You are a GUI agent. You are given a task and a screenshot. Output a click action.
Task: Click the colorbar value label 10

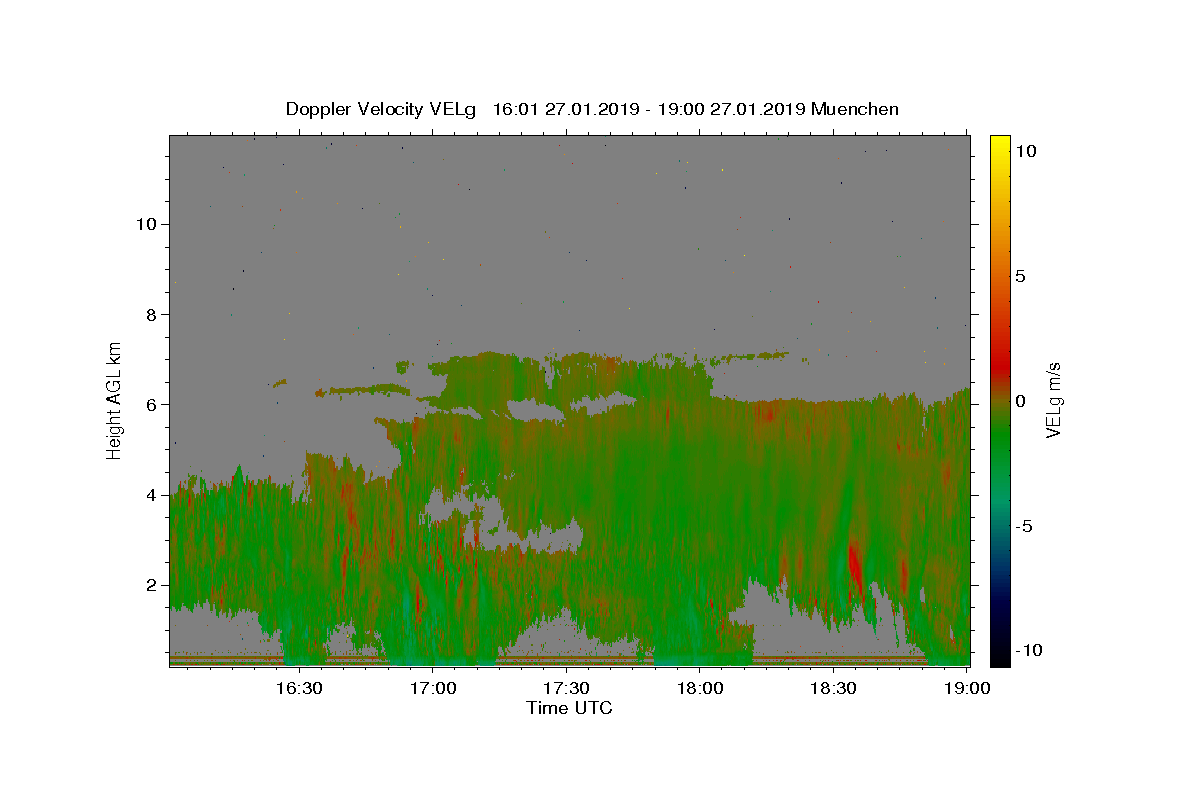[1026, 151]
